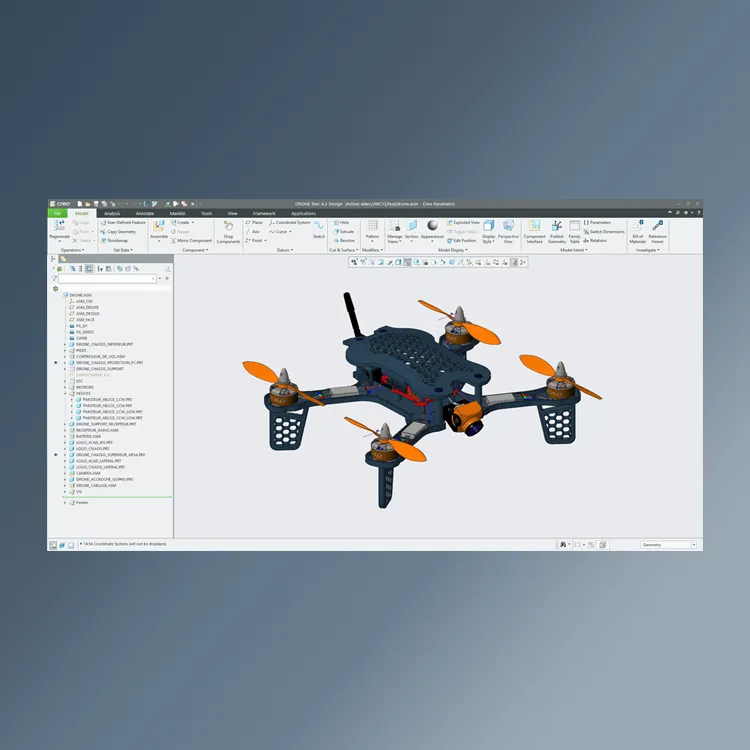Toggle Exploded View
This screenshot has height=750, width=750.
[x=463, y=222]
